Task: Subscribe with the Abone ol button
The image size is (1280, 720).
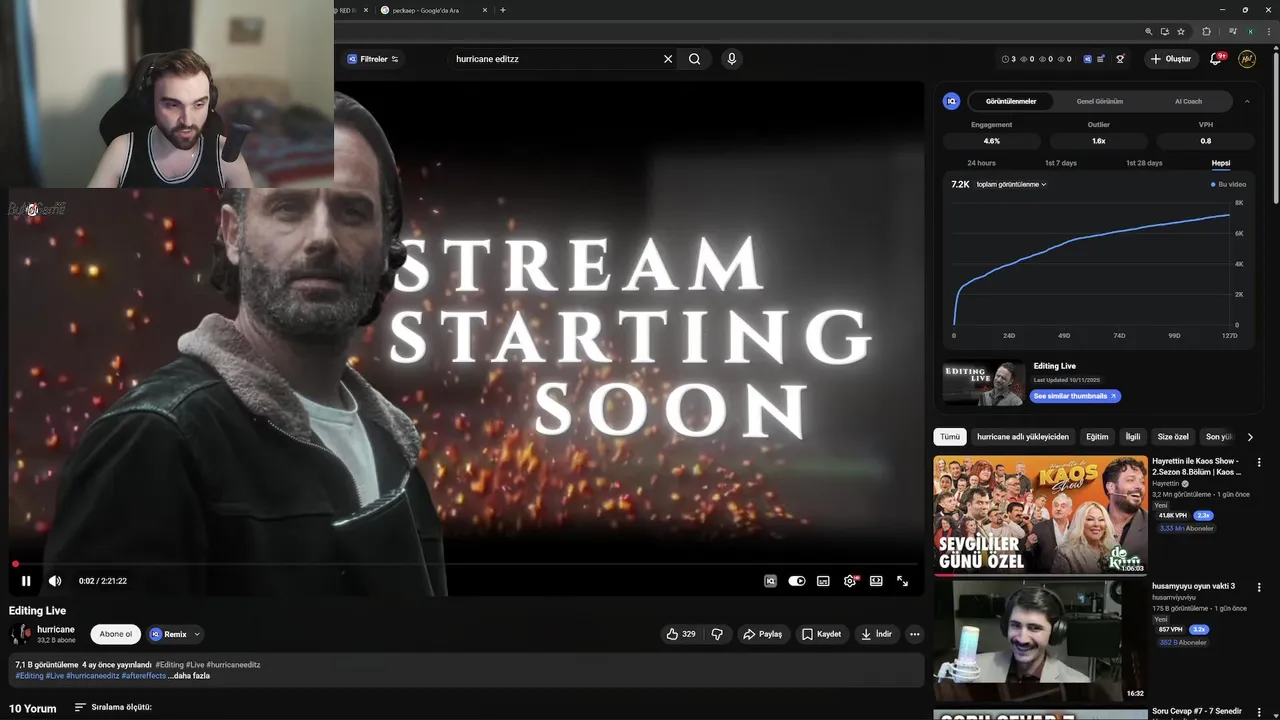Action: click(x=115, y=634)
